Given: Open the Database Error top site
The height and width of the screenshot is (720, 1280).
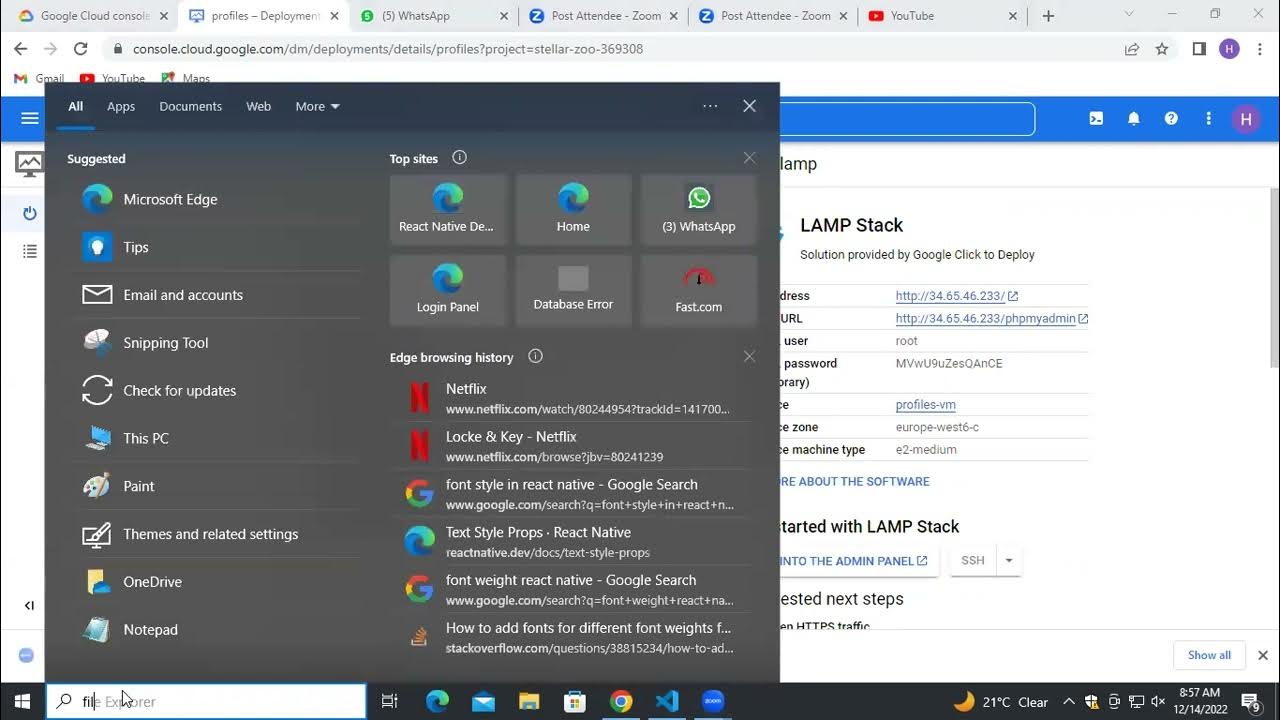Looking at the screenshot, I should click(x=573, y=290).
